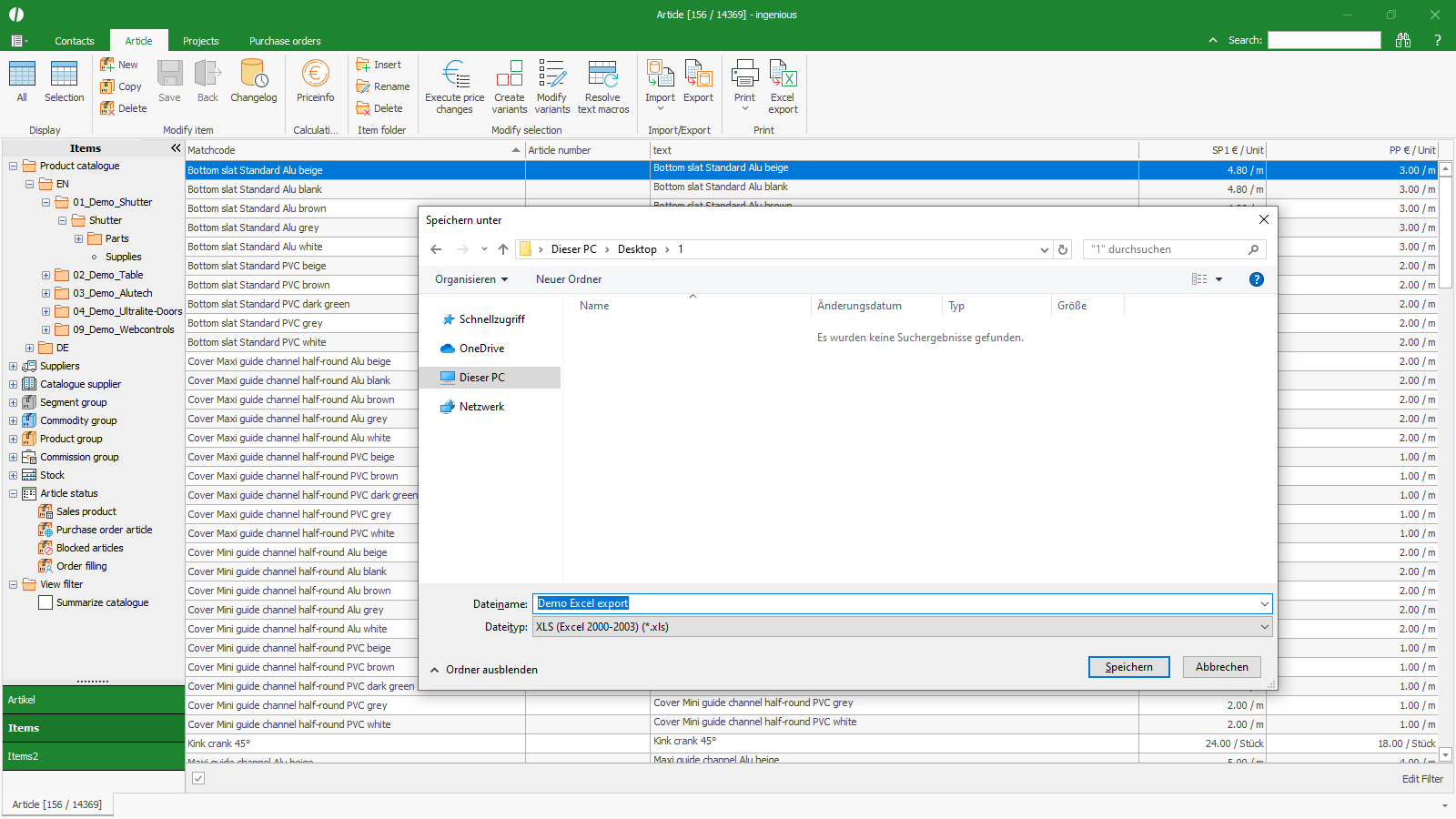The width and height of the screenshot is (1456, 819).
Task: Collapse folders via Ordner ausblenden
Action: (484, 670)
